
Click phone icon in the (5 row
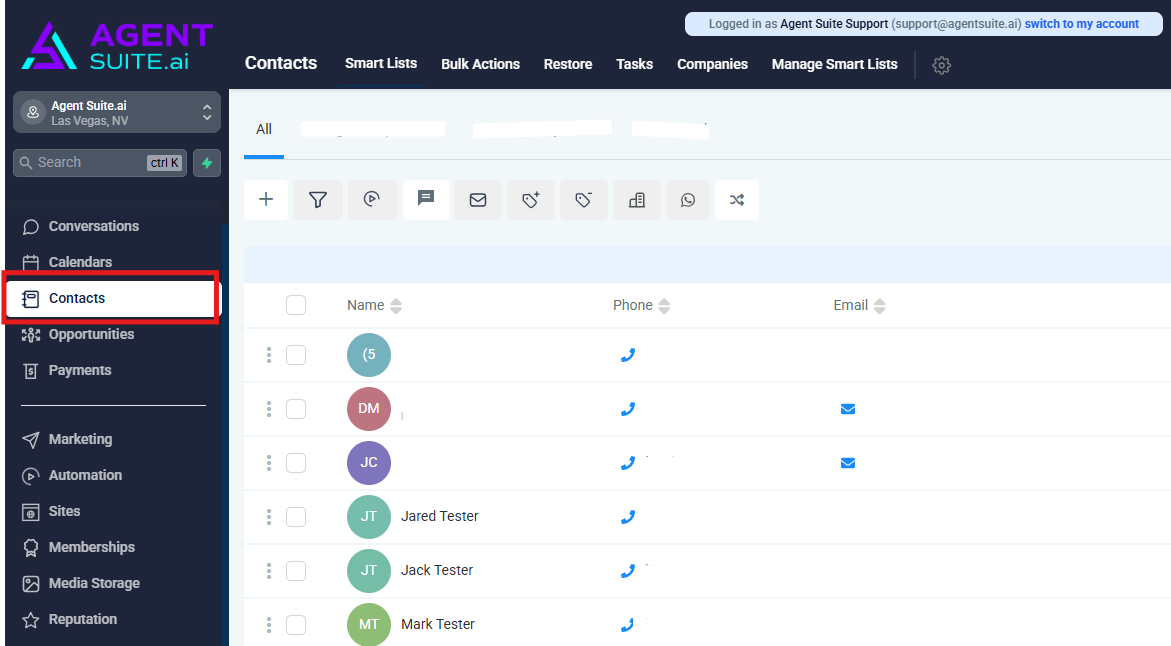(x=628, y=355)
